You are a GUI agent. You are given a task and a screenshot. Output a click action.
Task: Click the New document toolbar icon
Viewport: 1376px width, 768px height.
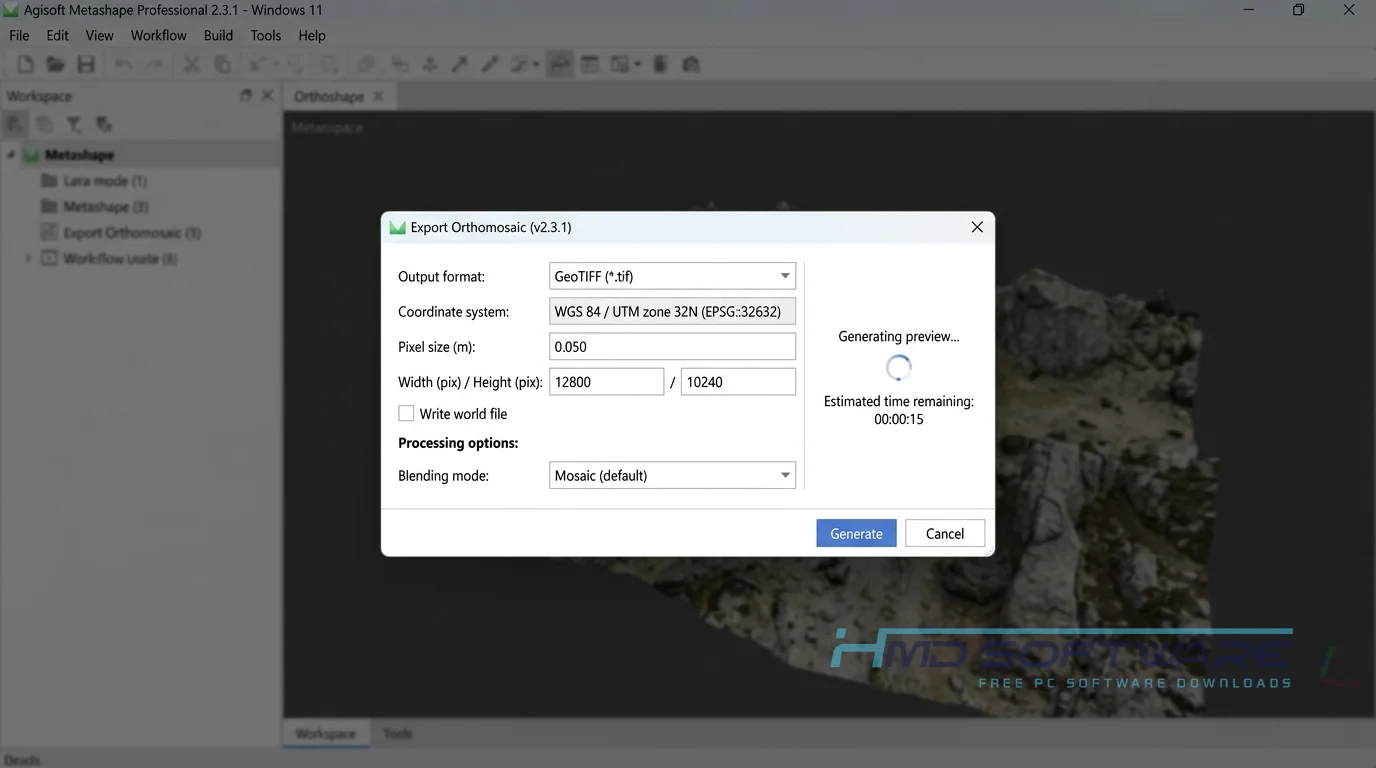click(x=25, y=64)
